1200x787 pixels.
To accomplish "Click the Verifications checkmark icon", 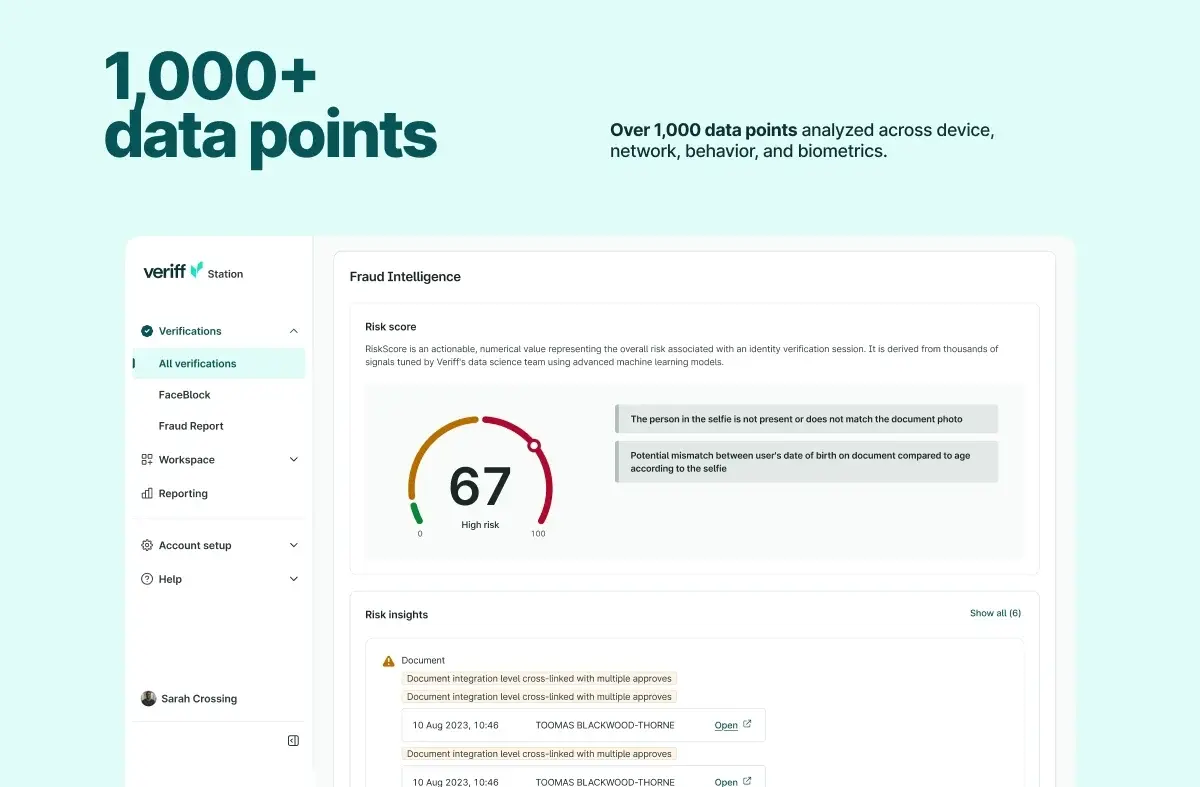I will point(147,331).
